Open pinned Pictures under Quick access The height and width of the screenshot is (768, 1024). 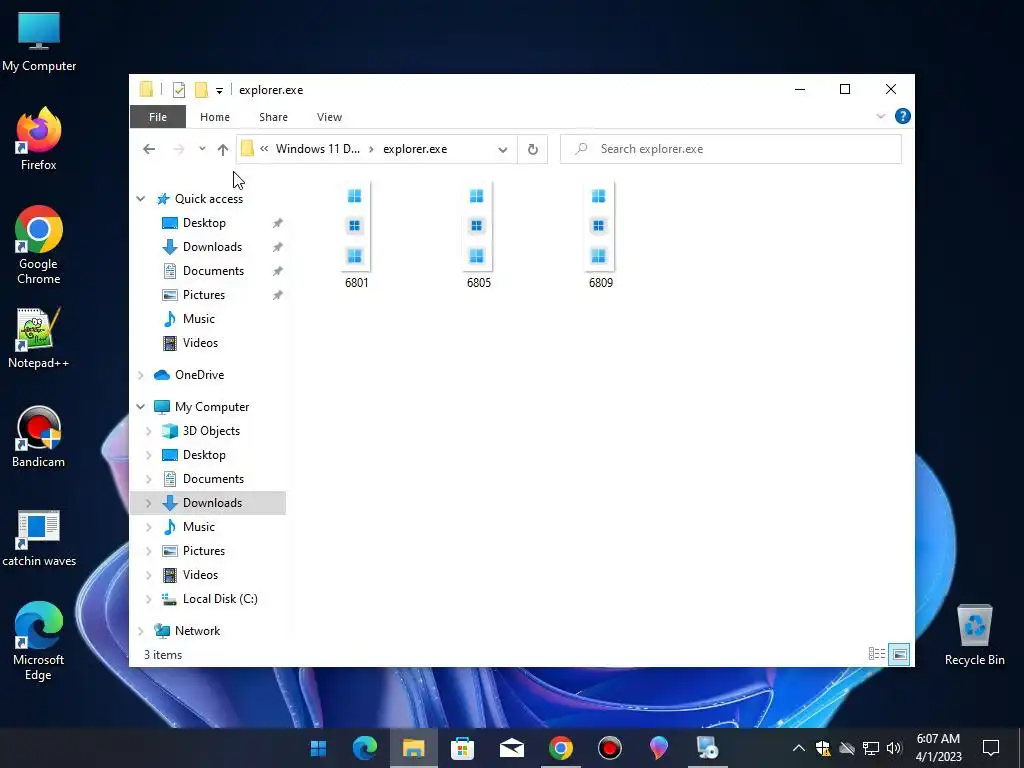pyautogui.click(x=204, y=295)
